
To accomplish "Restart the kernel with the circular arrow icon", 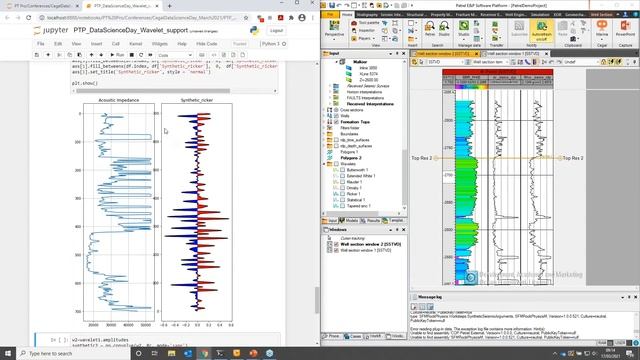I will tap(141, 55).
